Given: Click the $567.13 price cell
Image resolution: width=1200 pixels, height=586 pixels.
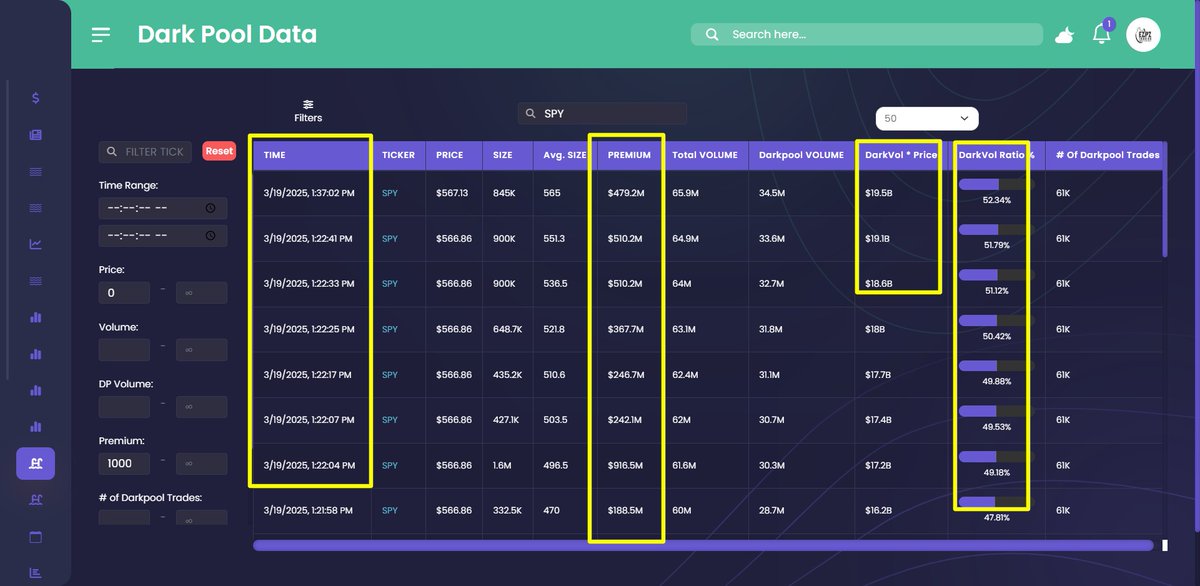Looking at the screenshot, I should tap(452, 193).
